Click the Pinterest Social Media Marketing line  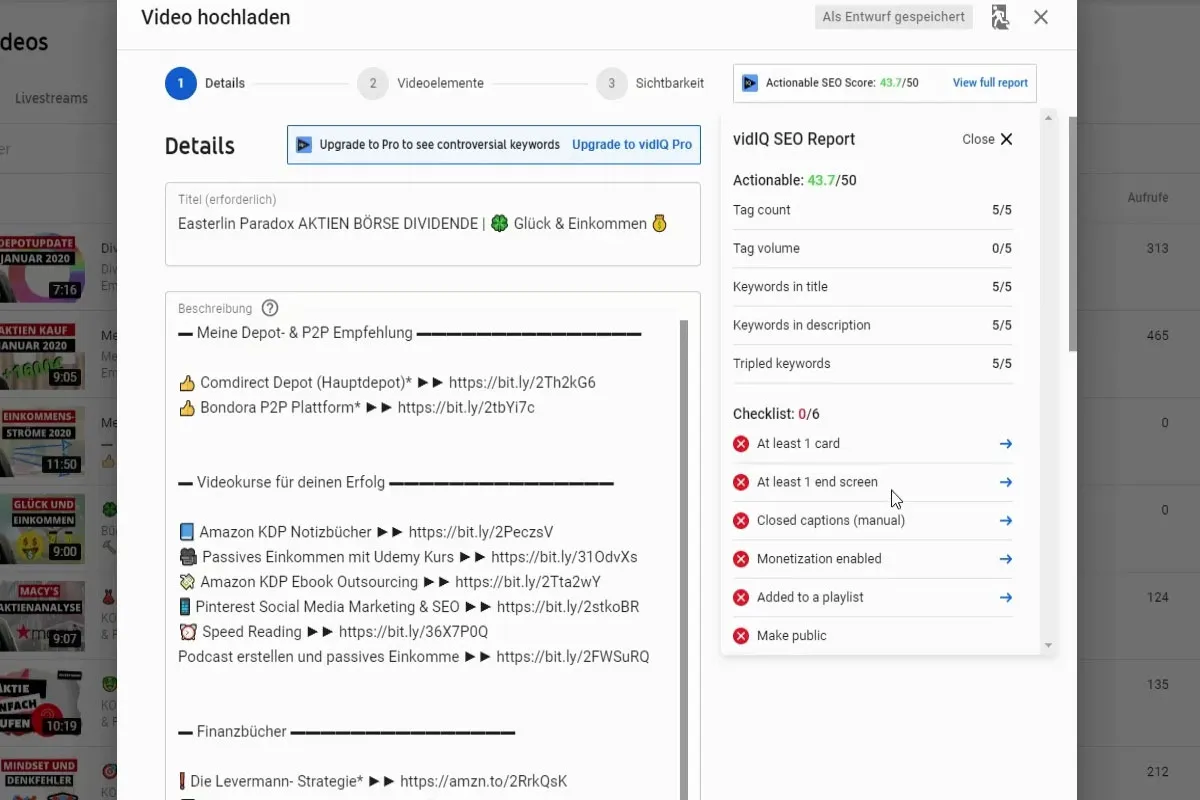click(x=409, y=607)
